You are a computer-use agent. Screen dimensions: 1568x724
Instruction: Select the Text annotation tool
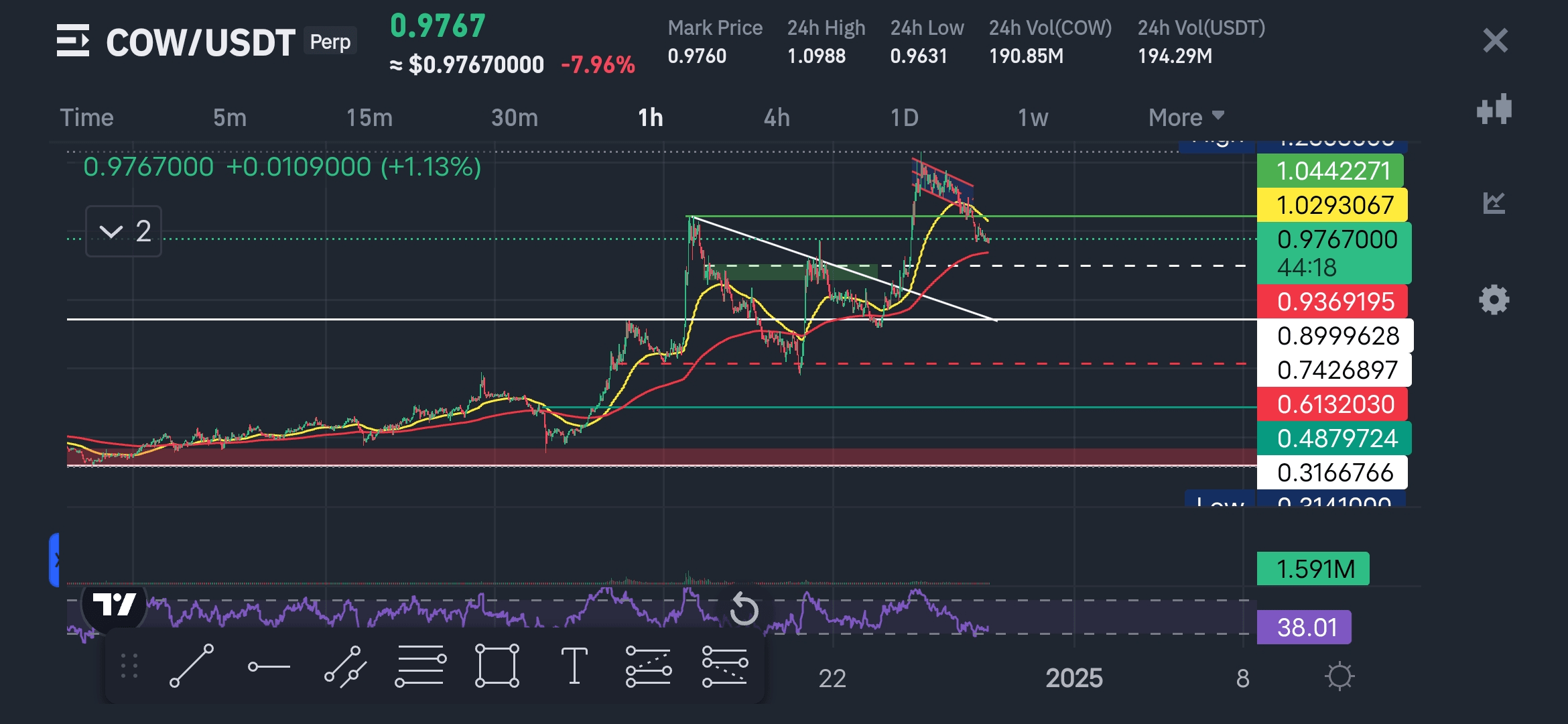coord(574,666)
